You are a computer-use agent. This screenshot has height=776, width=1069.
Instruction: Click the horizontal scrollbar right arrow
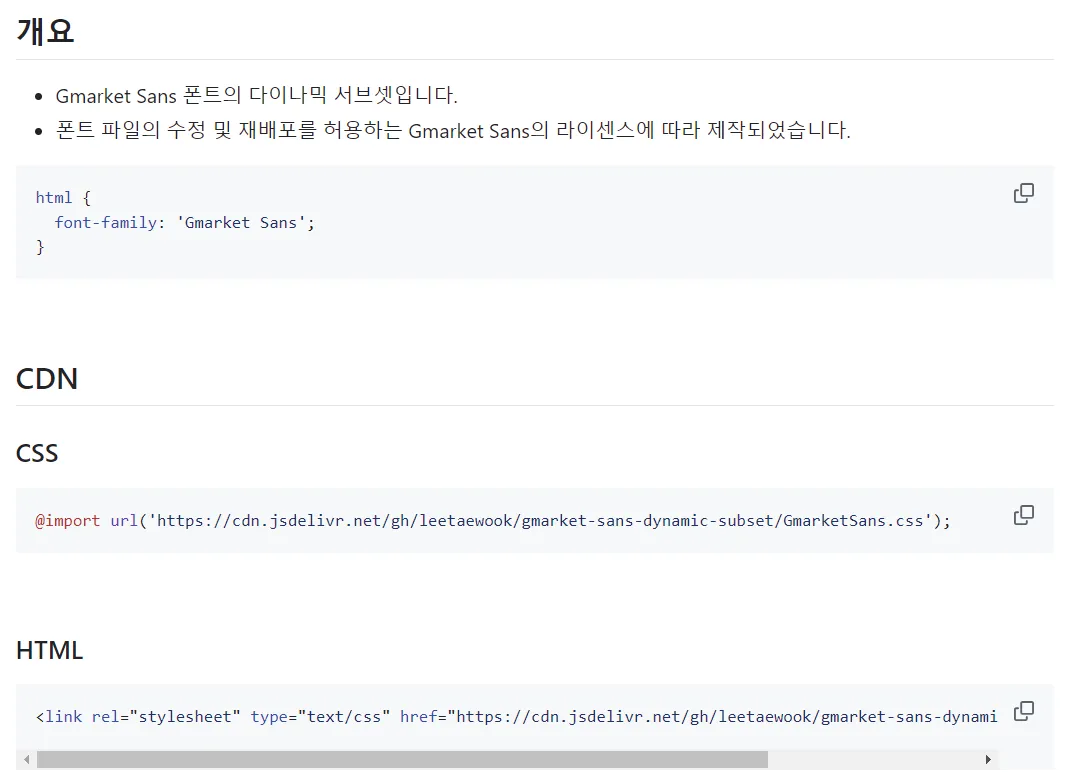tap(988, 760)
